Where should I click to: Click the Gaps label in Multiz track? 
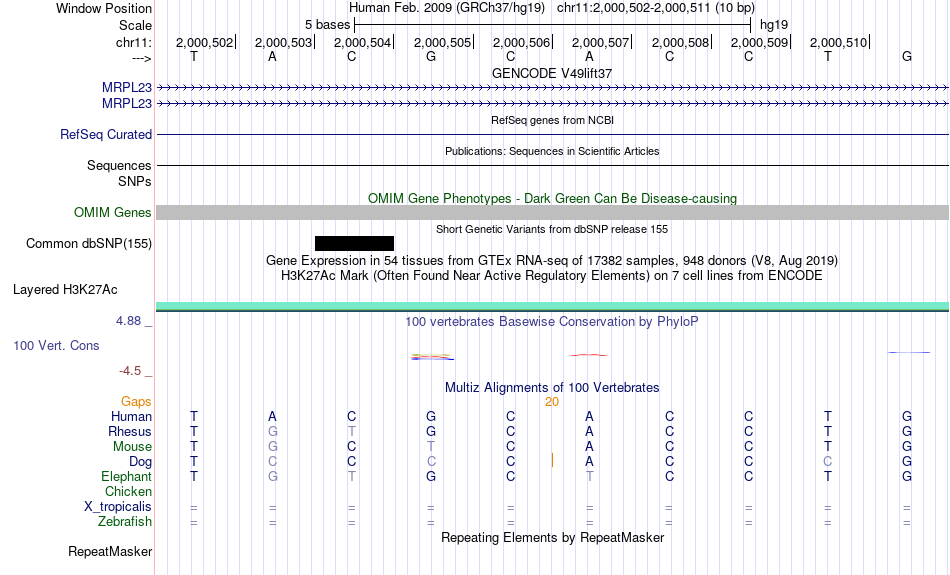pos(136,402)
